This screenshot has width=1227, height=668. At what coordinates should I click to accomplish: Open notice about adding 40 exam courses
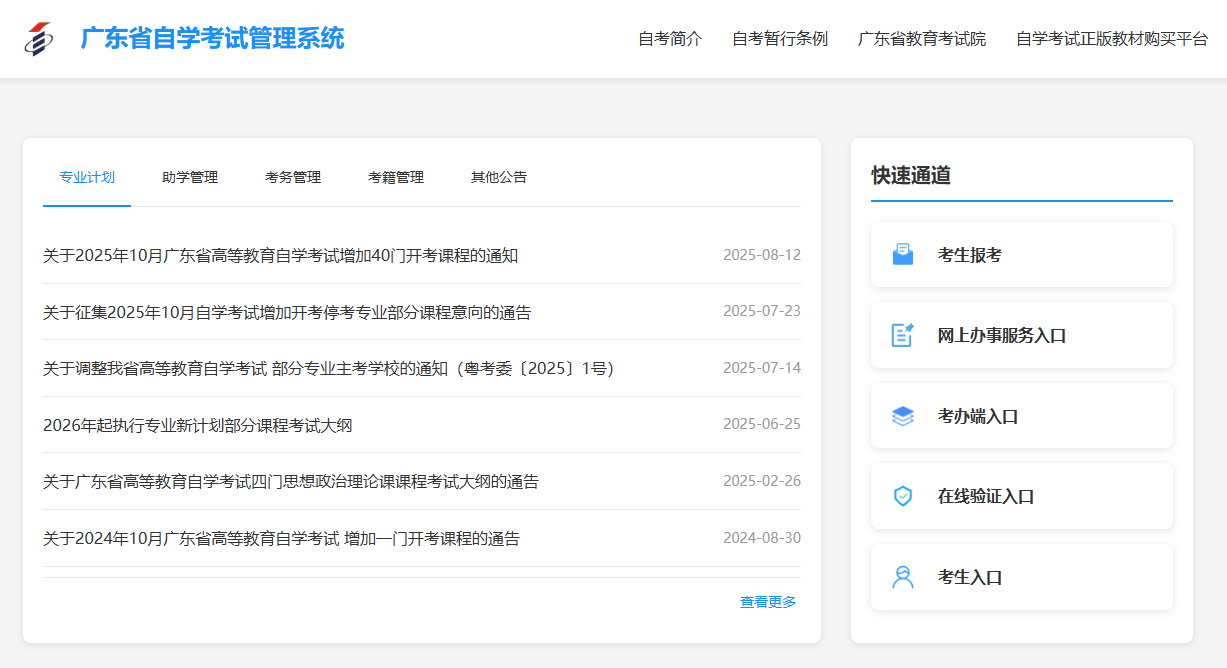coord(280,256)
